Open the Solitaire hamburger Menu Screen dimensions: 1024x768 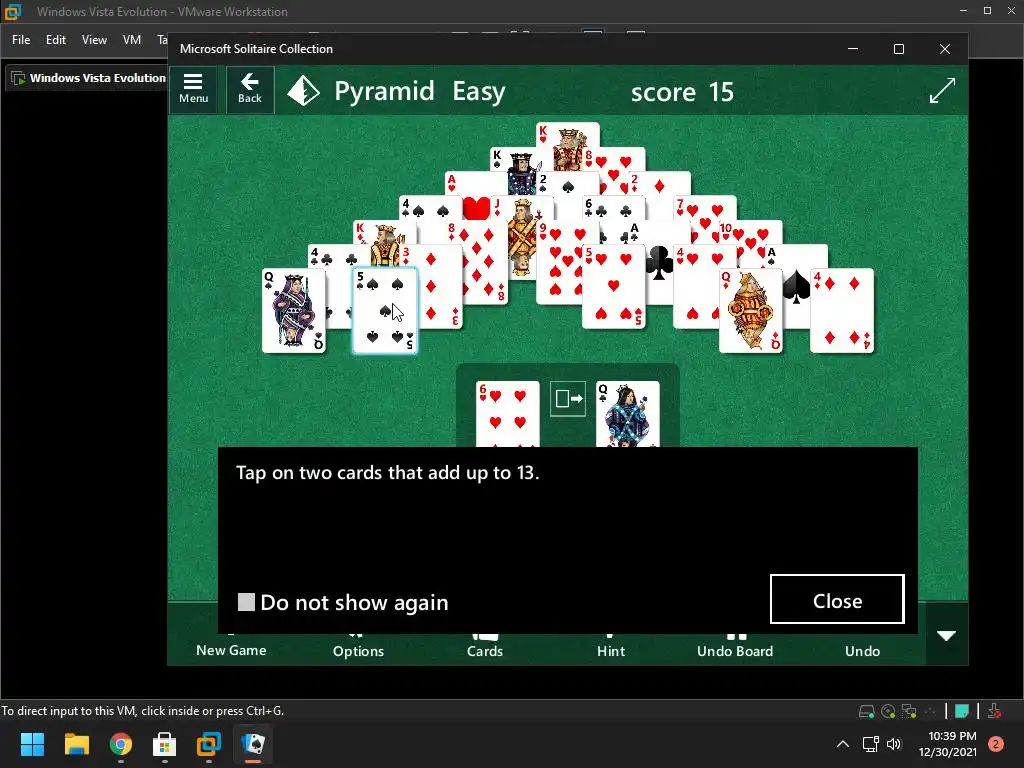pos(193,89)
